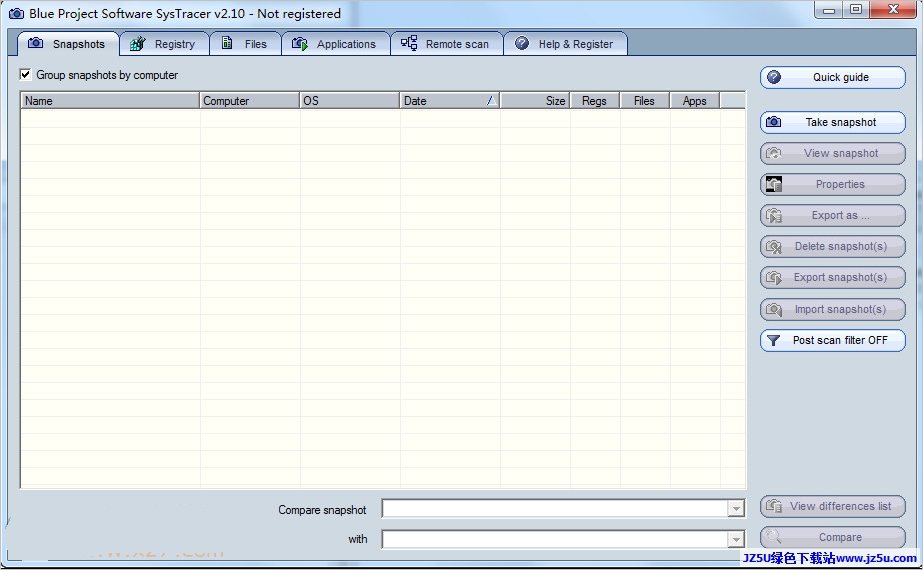923x570 pixels.
Task: Click the SysTracer title bar camera icon
Action: tap(16, 13)
